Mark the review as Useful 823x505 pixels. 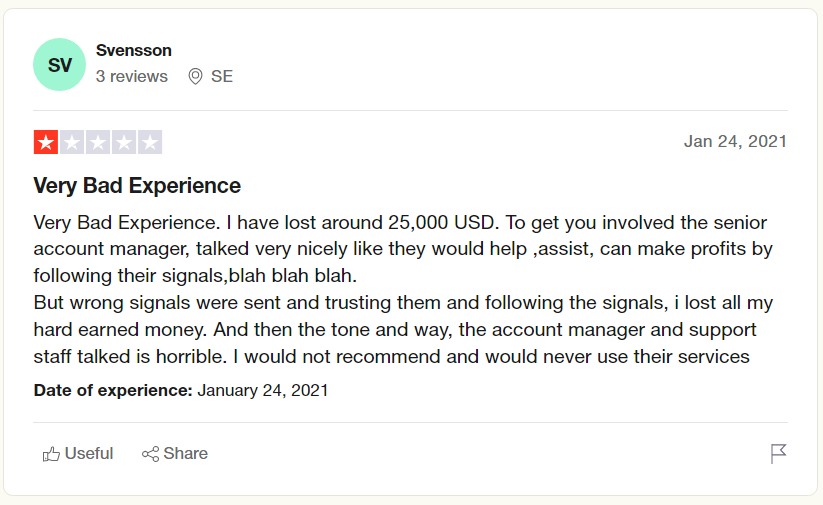(x=78, y=454)
